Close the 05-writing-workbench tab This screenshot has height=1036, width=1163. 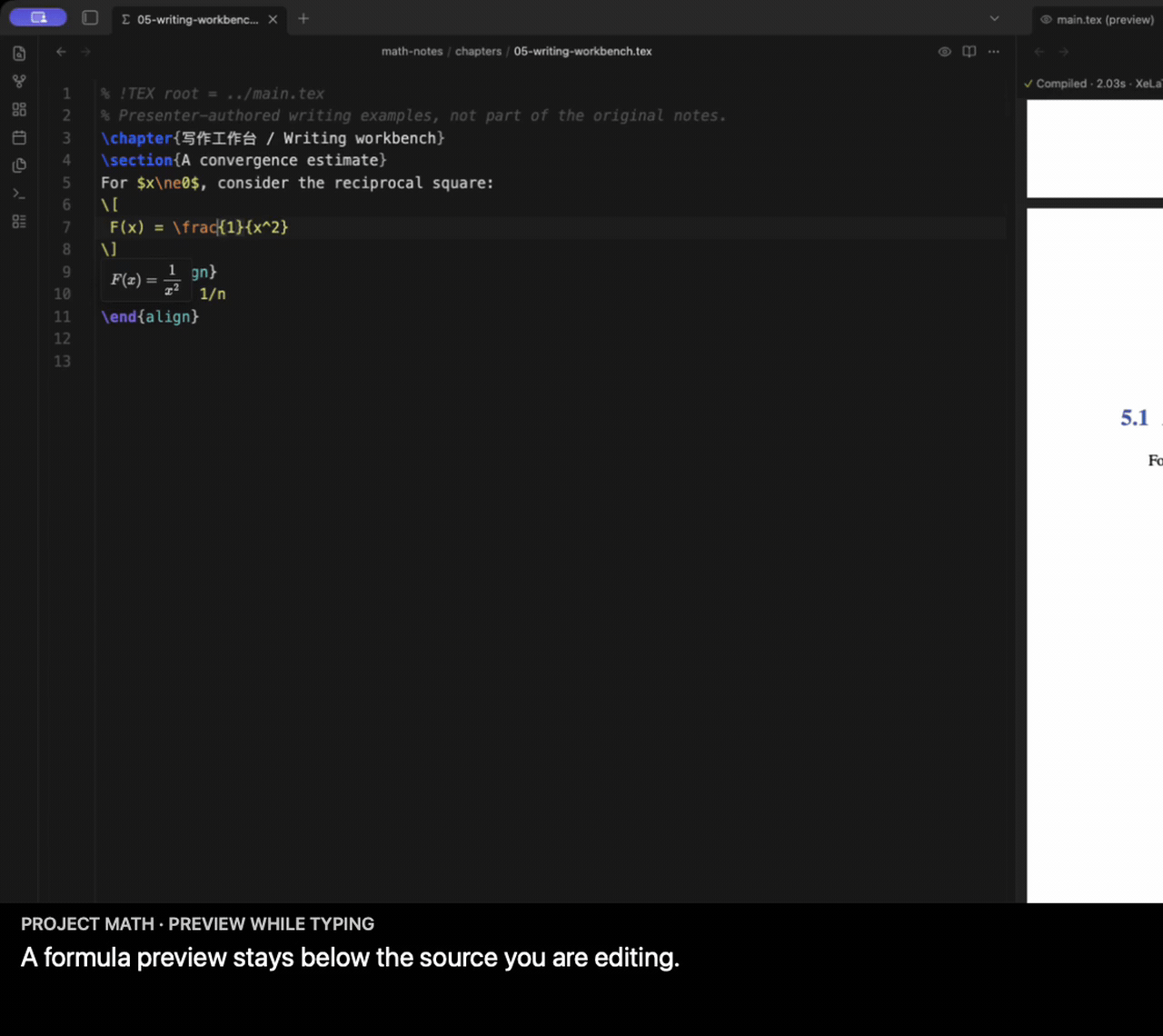click(273, 19)
